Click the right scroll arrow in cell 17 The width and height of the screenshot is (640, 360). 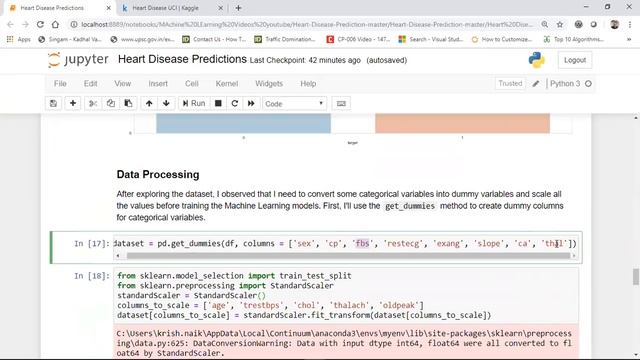tap(574, 256)
